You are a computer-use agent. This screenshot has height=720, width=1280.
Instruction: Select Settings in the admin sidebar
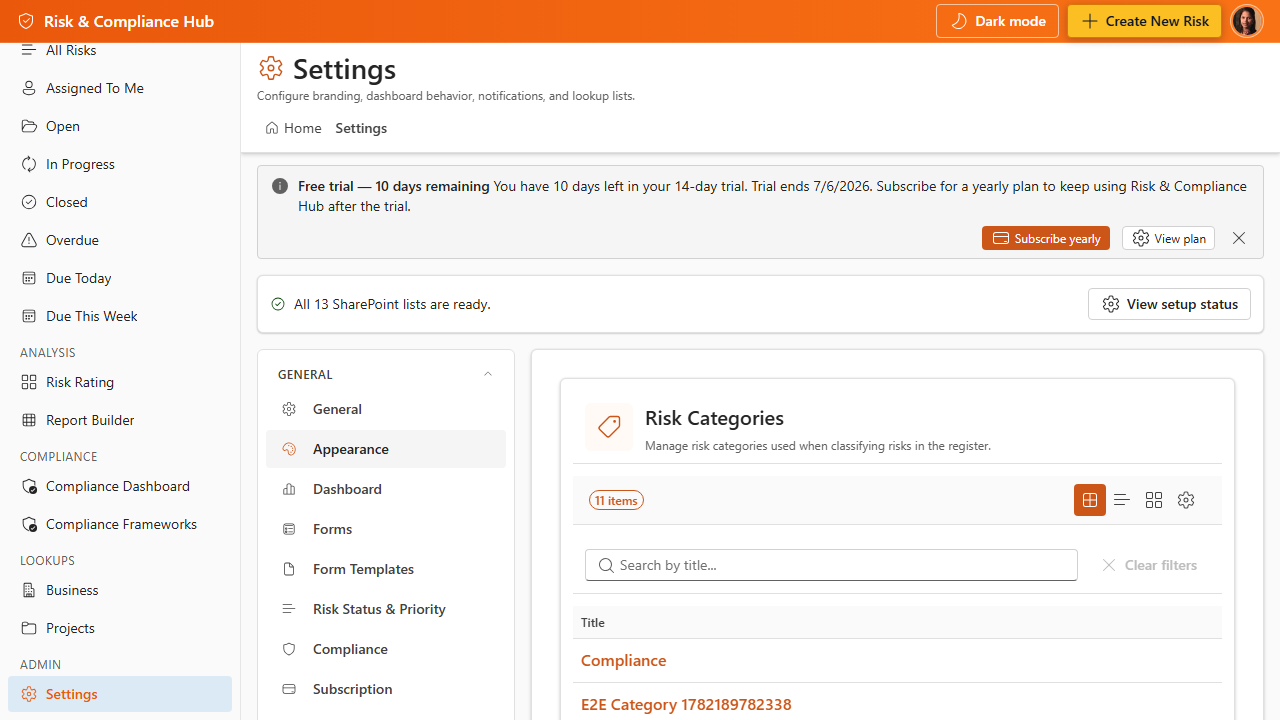[x=120, y=694]
